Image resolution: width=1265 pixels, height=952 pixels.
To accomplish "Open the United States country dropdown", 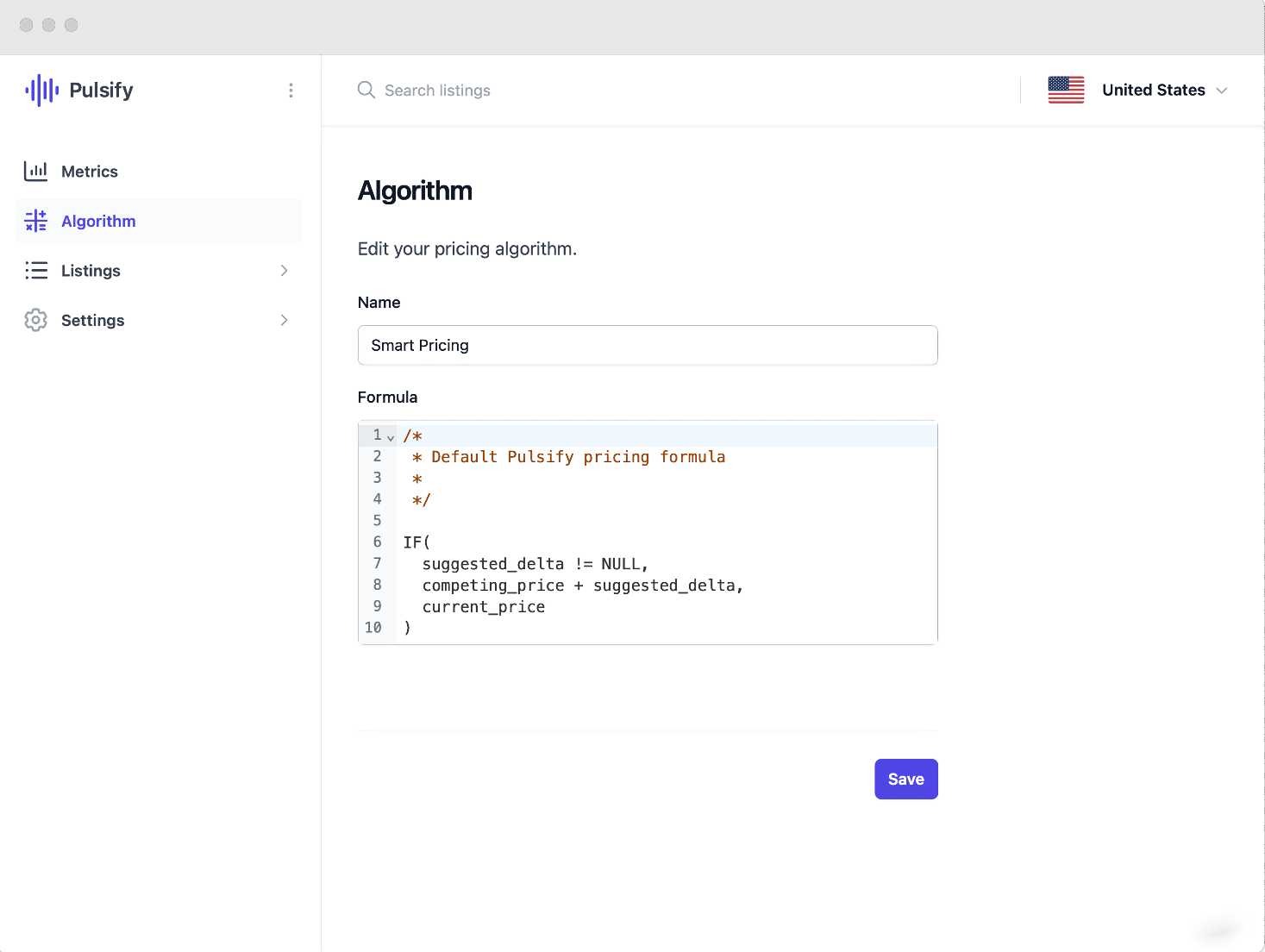I will 1138,90.
